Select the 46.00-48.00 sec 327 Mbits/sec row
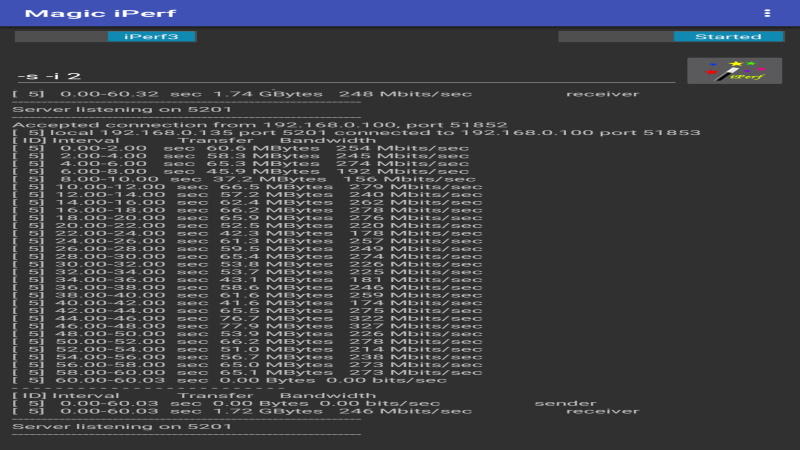Screen dimensions: 800x450 [x=247, y=326]
